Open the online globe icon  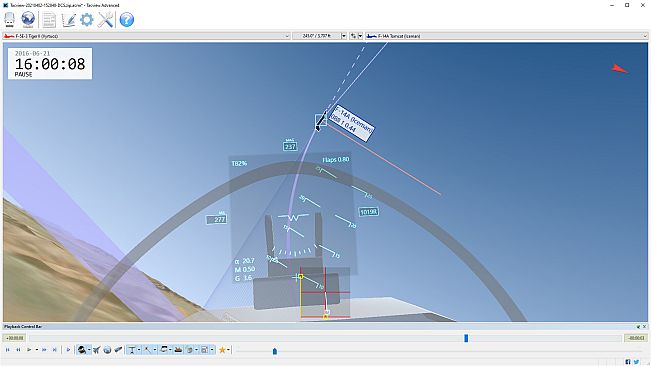pyautogui.click(x=28, y=20)
